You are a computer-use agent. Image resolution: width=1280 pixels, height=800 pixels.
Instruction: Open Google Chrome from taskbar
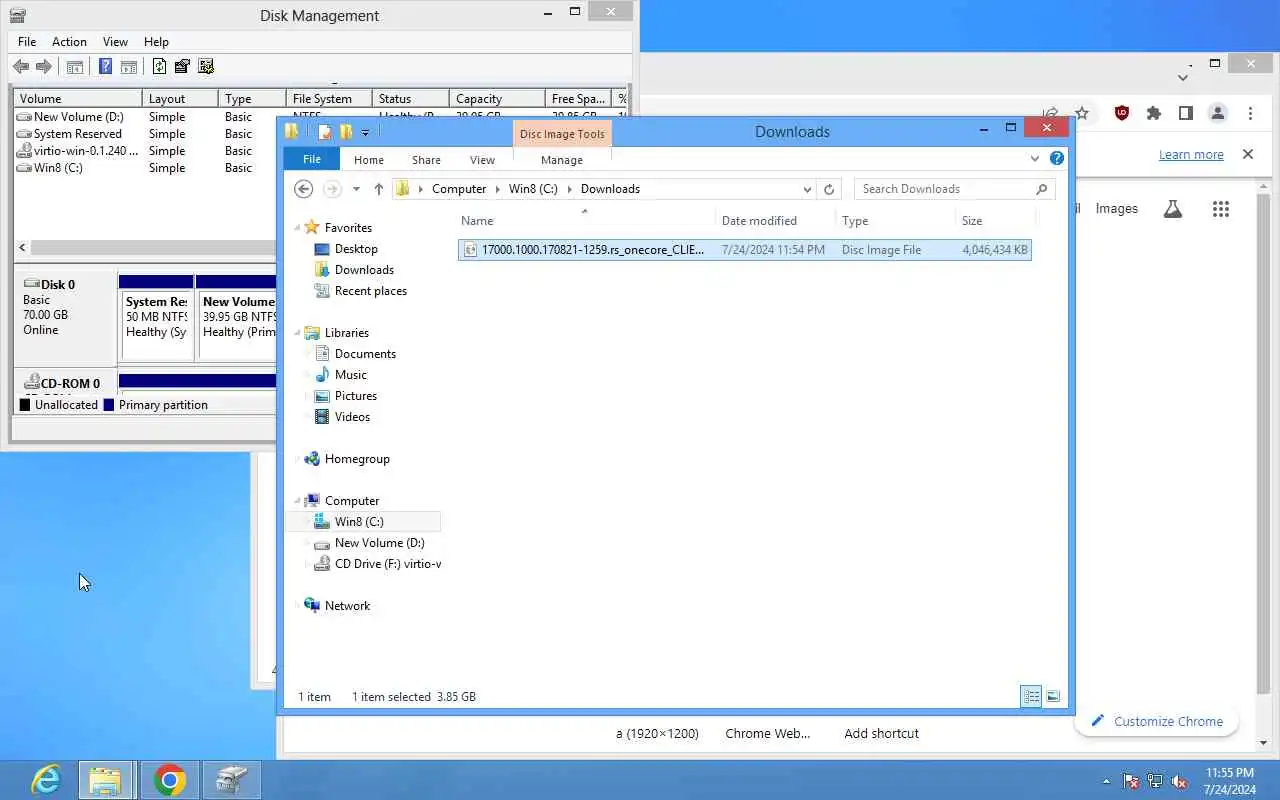(170, 780)
